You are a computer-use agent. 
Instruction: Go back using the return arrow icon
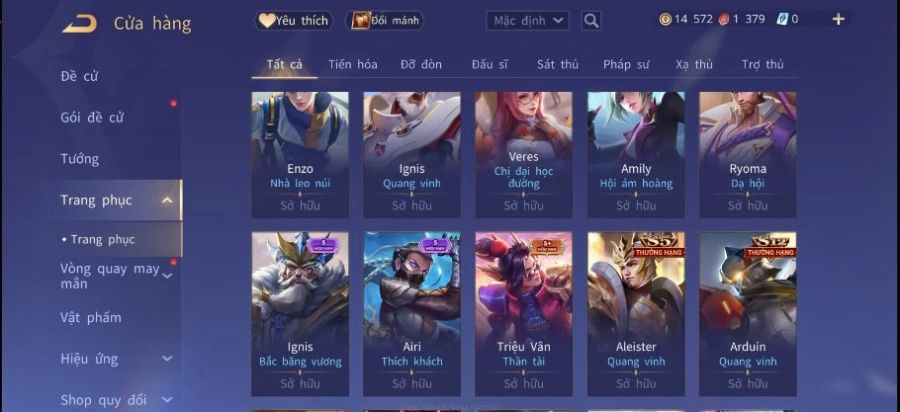(x=79, y=24)
